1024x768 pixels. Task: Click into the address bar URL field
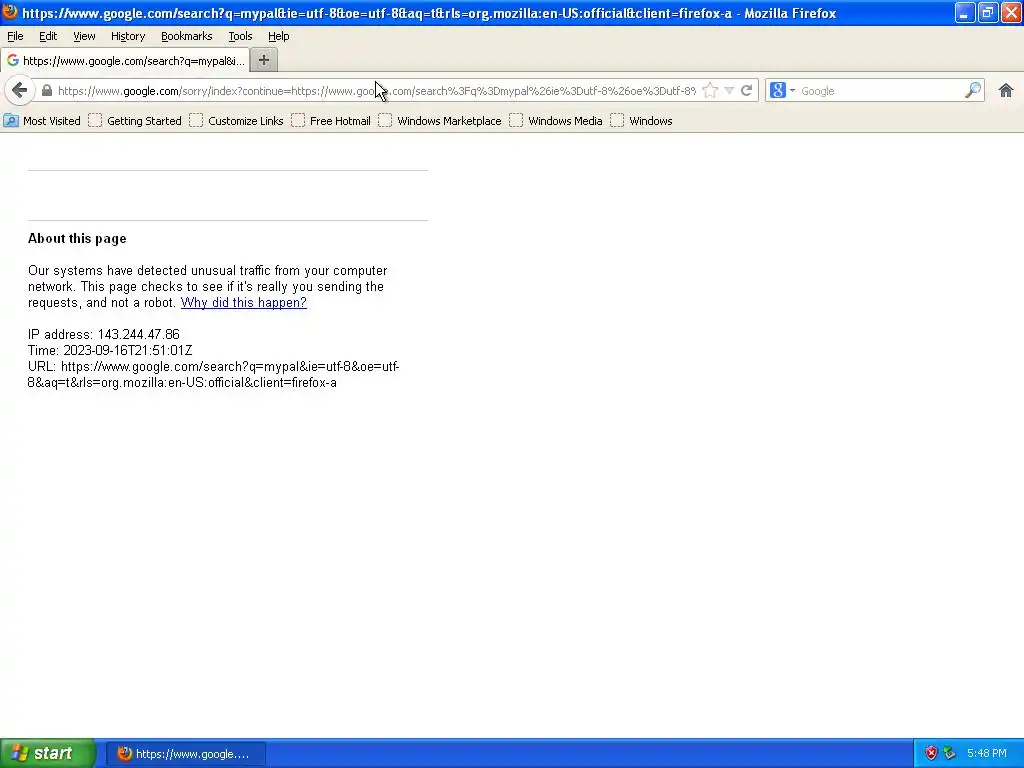pos(376,91)
